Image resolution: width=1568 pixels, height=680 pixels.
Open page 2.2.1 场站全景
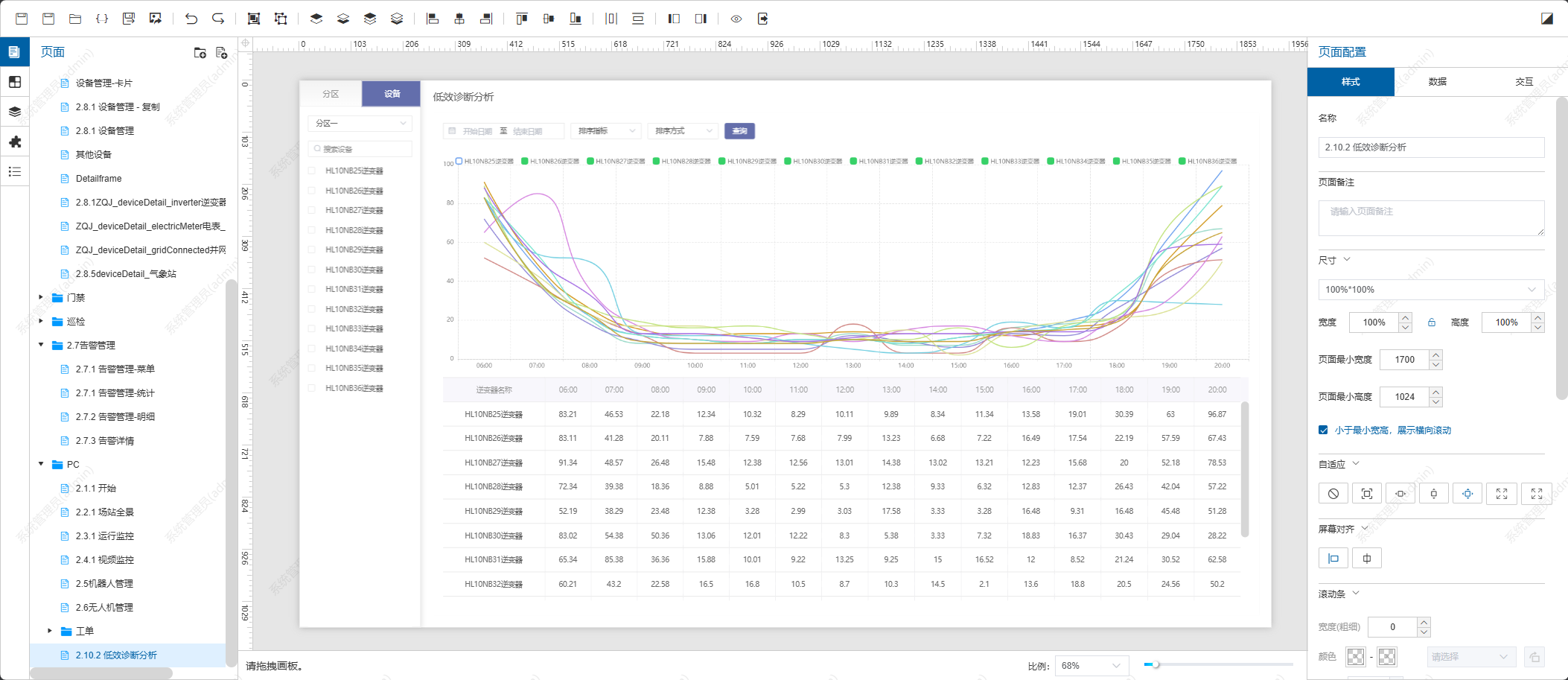105,512
